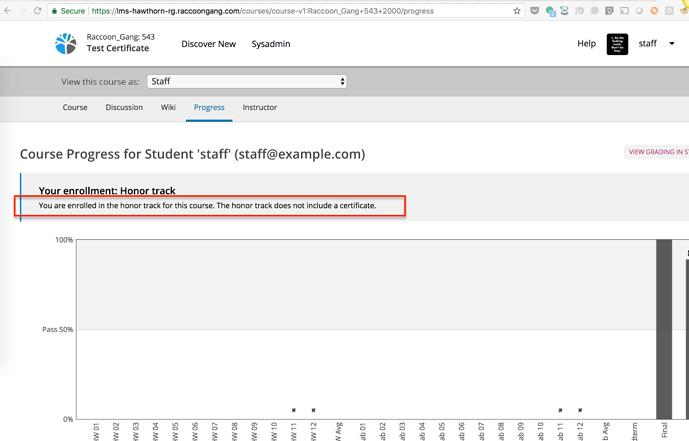
Task: Go to the Wiki tab
Action: tap(168, 107)
